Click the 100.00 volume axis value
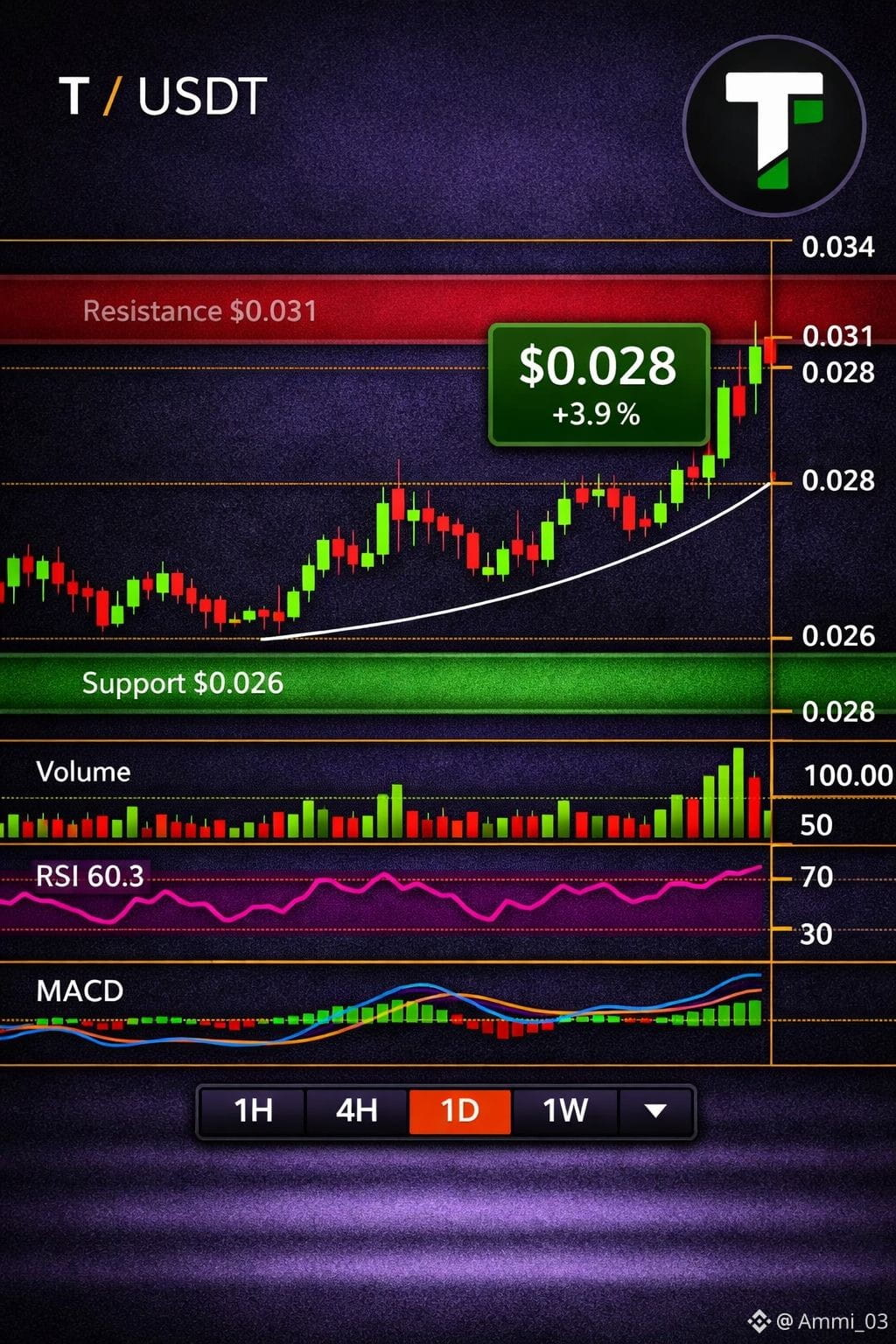Screen dimensions: 896x1344 coord(848,775)
